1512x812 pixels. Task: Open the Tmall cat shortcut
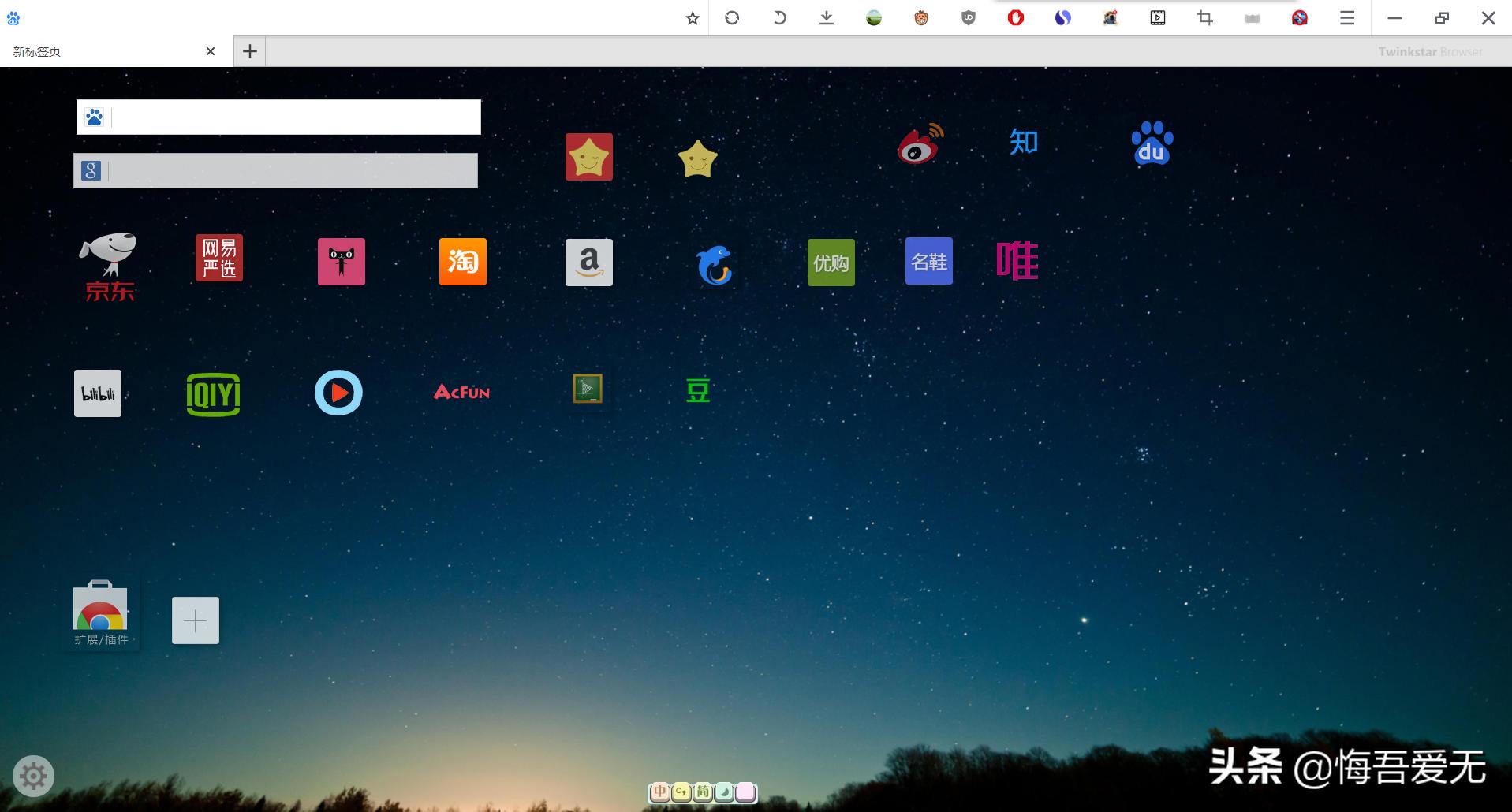pos(342,262)
